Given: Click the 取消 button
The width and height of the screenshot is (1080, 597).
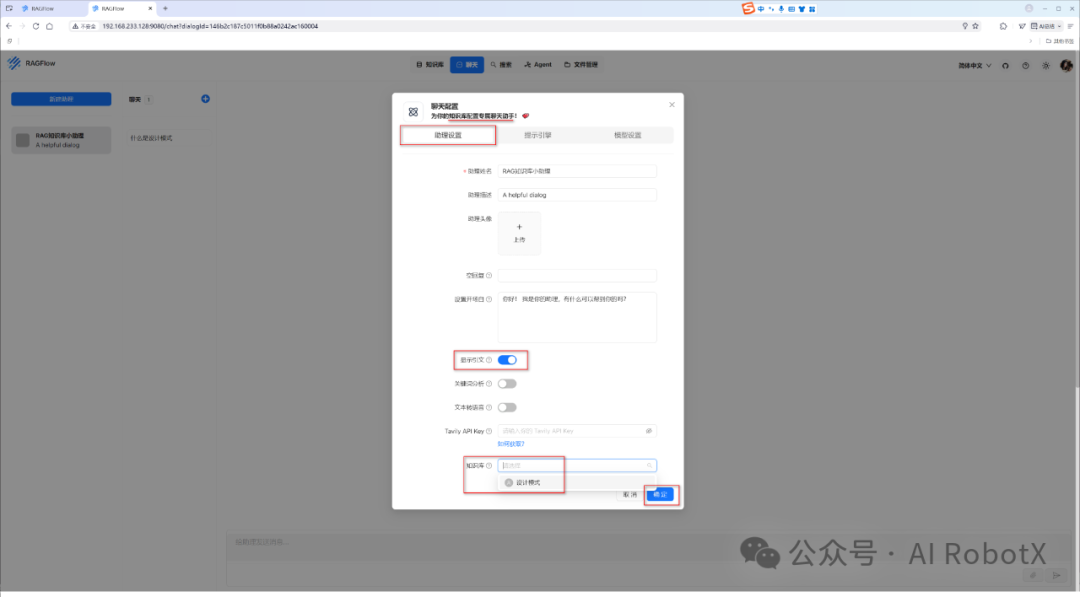Looking at the screenshot, I should [x=630, y=494].
